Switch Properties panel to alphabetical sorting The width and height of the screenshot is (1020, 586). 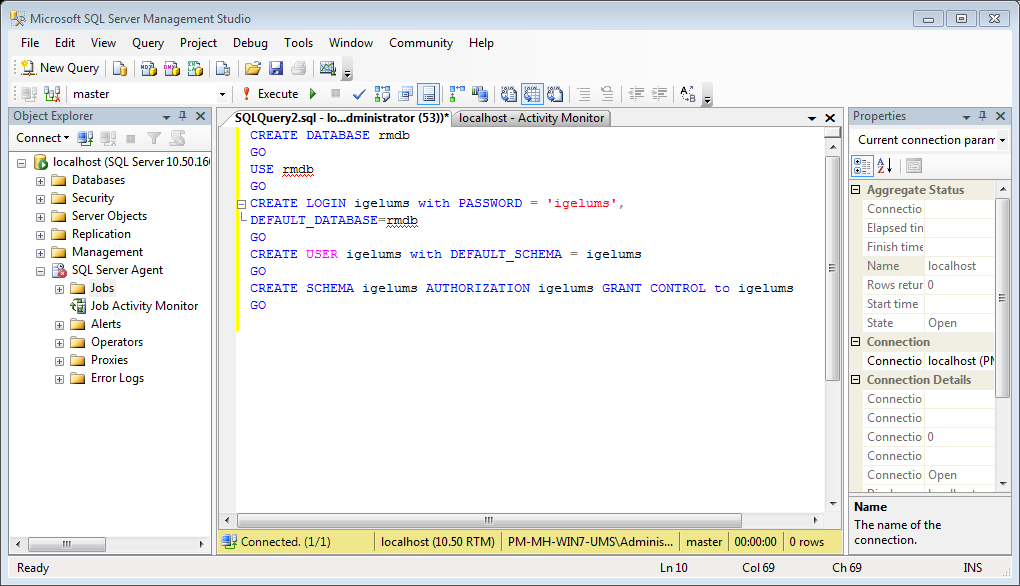(x=886, y=166)
